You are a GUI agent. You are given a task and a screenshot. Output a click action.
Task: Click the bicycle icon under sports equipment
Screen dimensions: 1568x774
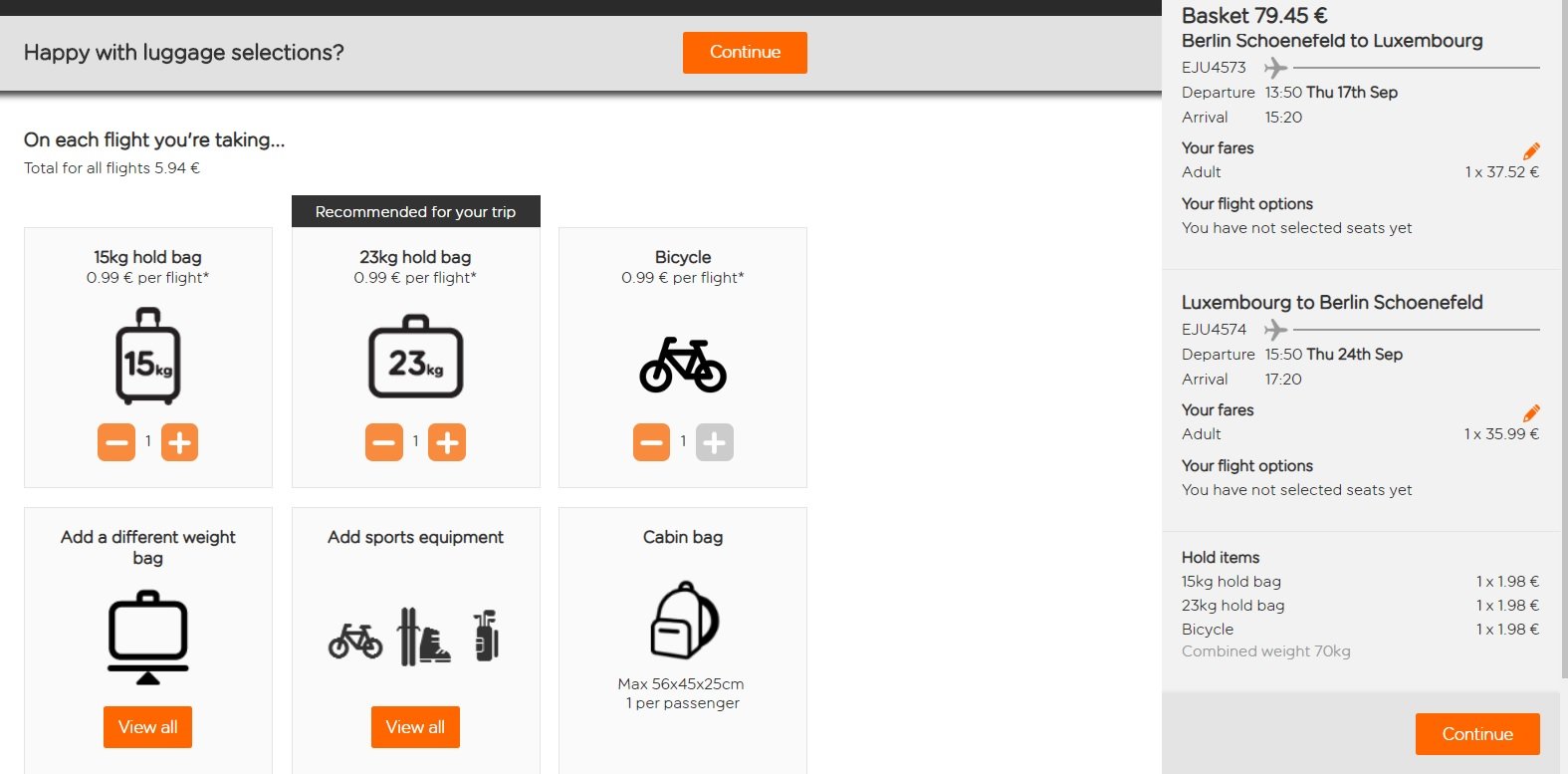pyautogui.click(x=355, y=641)
